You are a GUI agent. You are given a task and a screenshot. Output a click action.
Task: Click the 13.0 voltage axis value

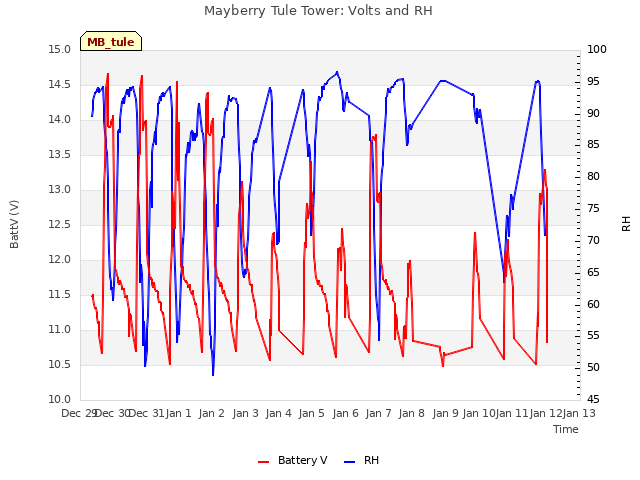coord(59,189)
